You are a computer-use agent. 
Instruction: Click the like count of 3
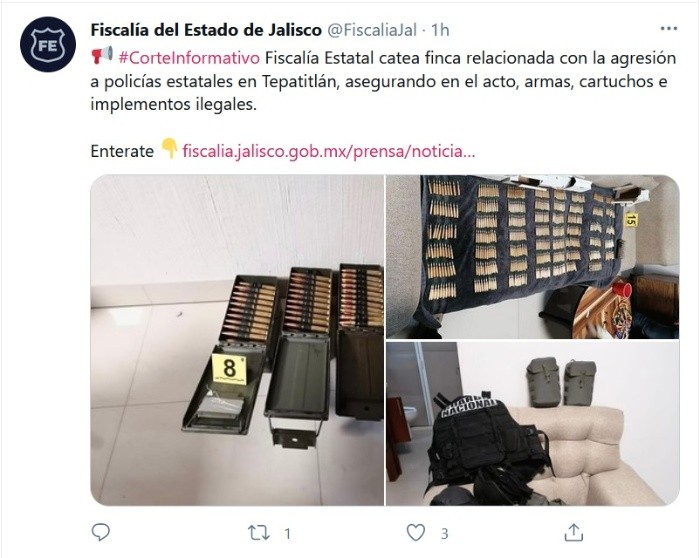click(x=444, y=533)
